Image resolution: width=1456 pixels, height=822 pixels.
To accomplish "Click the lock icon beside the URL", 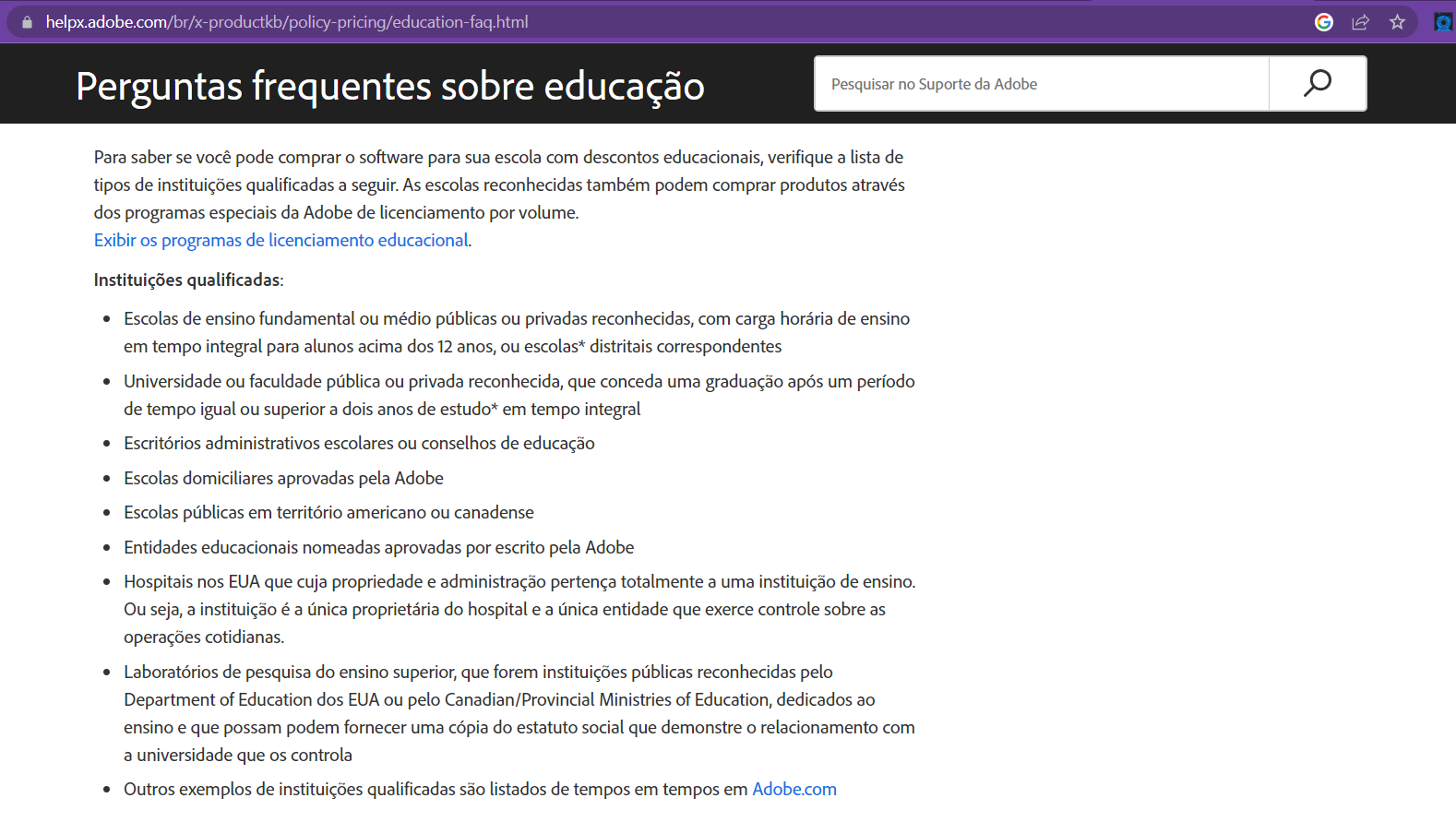I will (27, 22).
